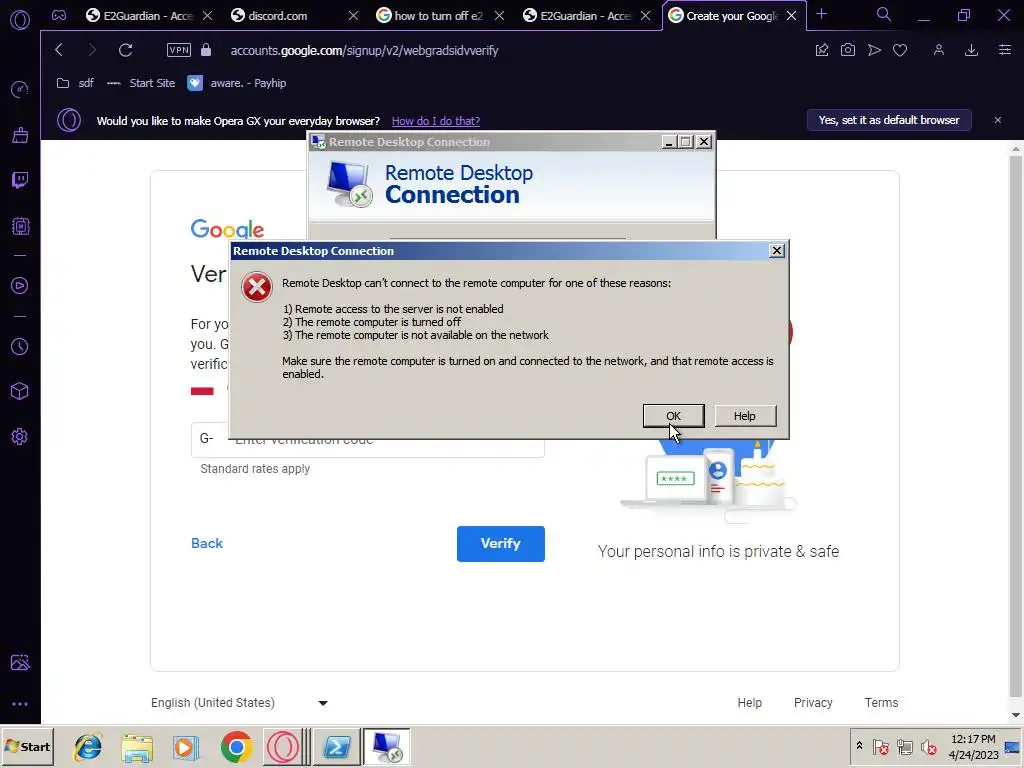Take a snapshot with the camera icon
Viewport: 1024px width, 768px height.
click(848, 50)
